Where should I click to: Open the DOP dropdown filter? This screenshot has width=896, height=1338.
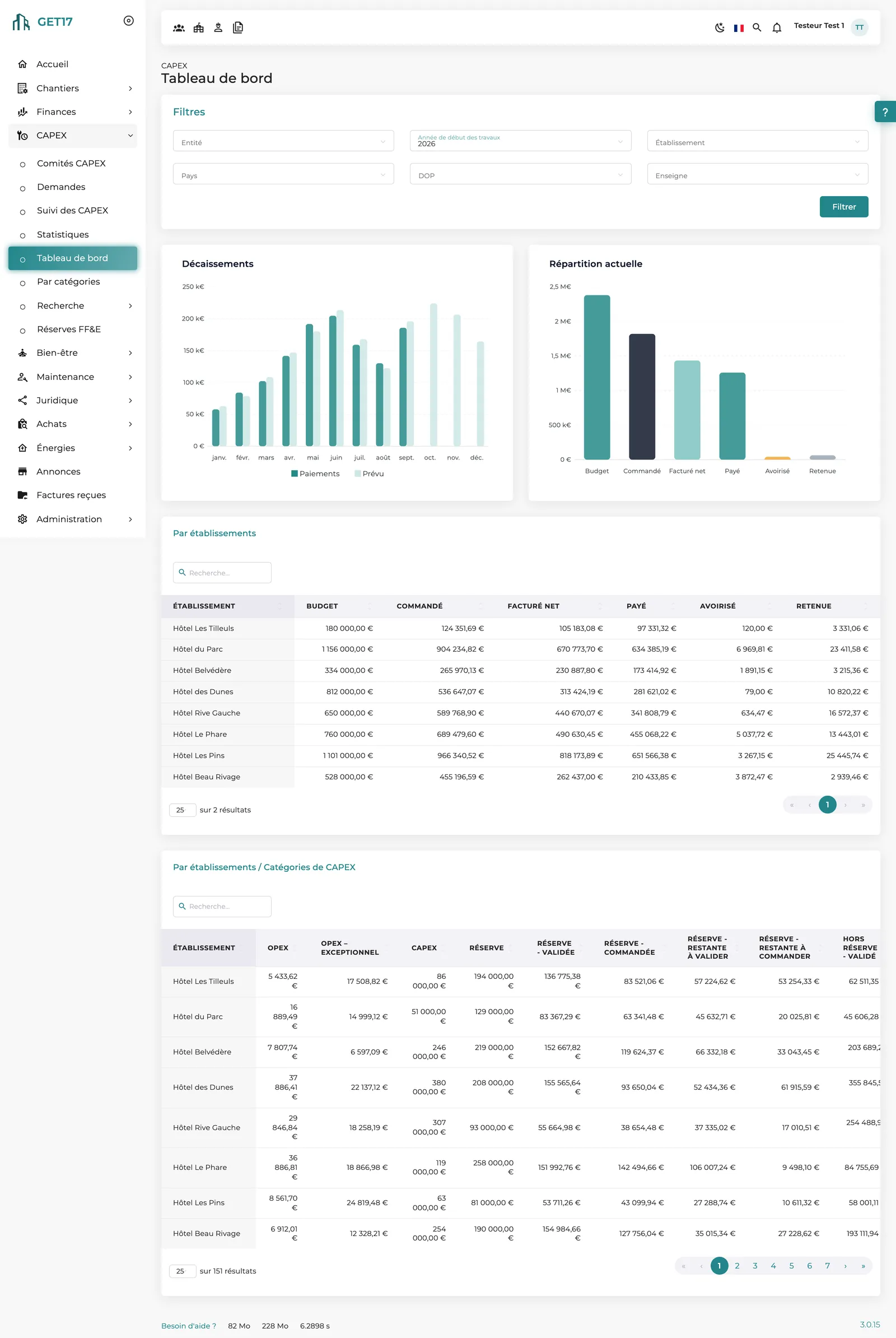point(520,174)
